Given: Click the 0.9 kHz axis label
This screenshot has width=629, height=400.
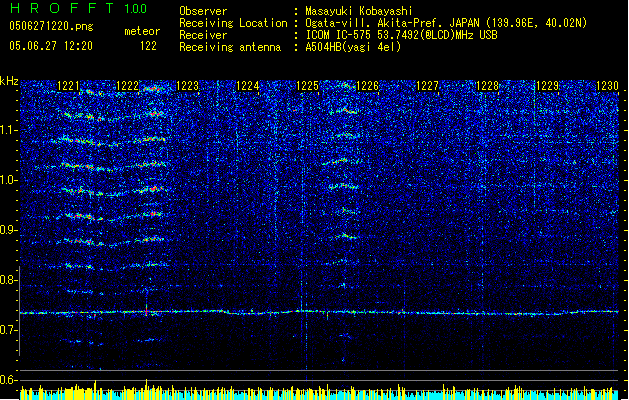Looking at the screenshot, I should click(x=8, y=230).
